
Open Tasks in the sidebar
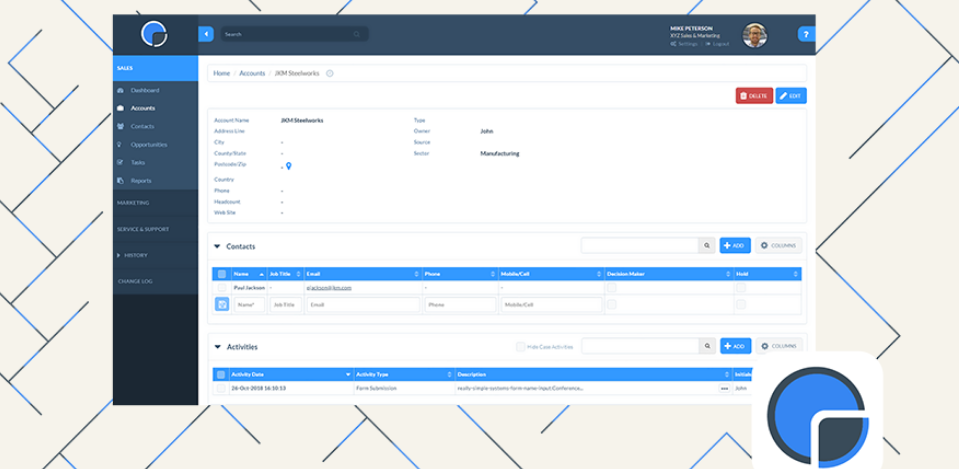click(x=138, y=163)
